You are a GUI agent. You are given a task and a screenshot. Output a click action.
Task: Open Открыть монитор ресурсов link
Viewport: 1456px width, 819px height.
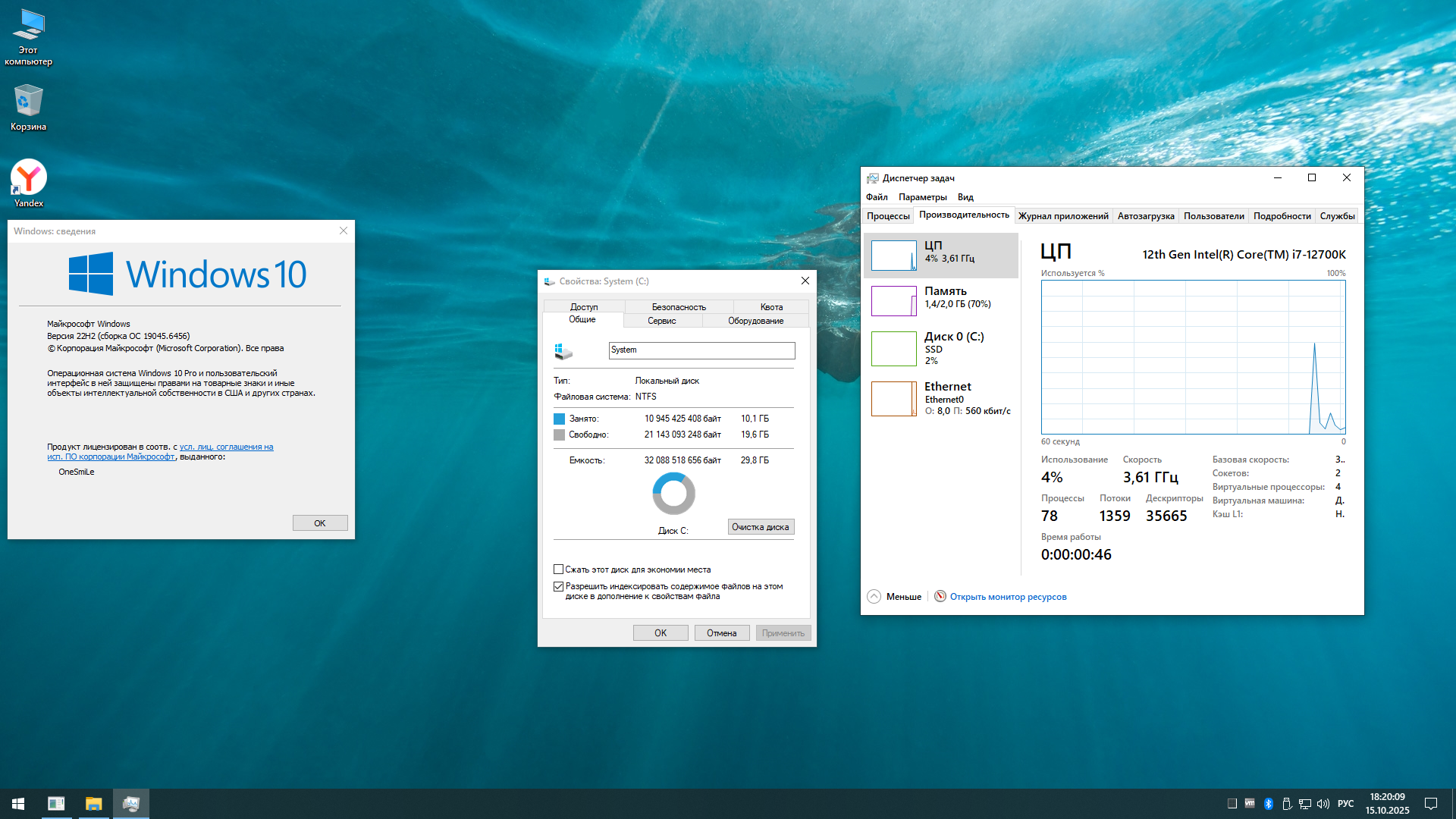click(x=1008, y=597)
